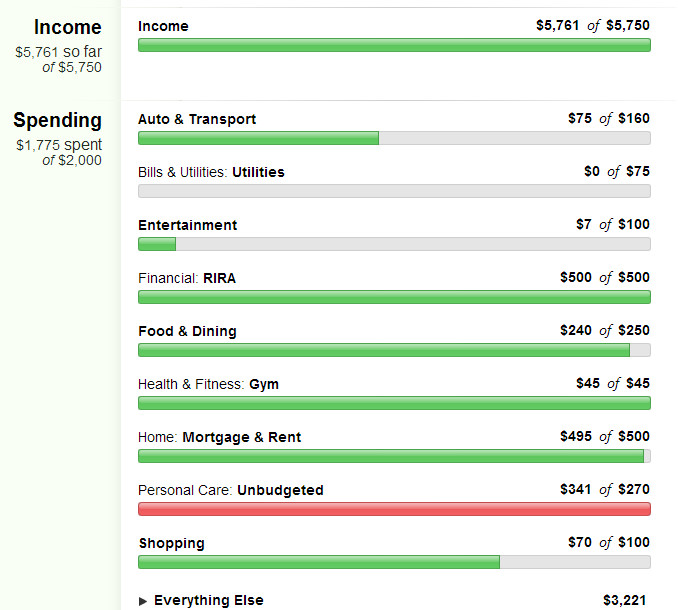This screenshot has width=678, height=610.
Task: Select the Auto & Transport budget bar
Action: click(x=394, y=138)
